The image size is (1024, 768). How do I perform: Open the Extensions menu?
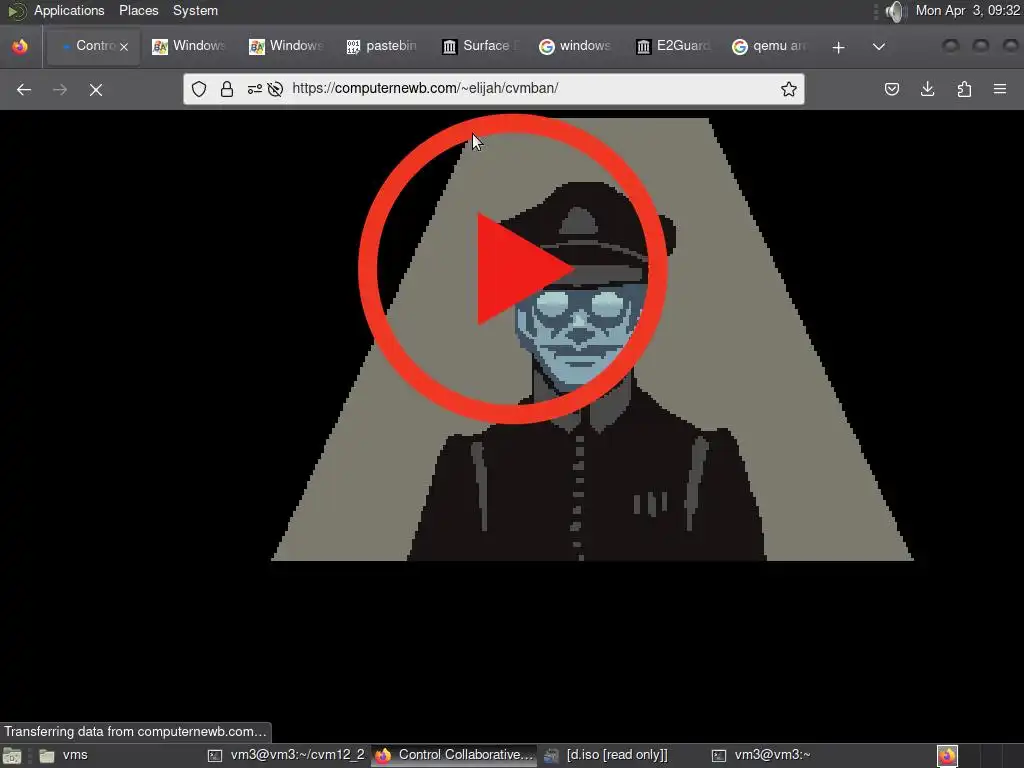coord(964,89)
